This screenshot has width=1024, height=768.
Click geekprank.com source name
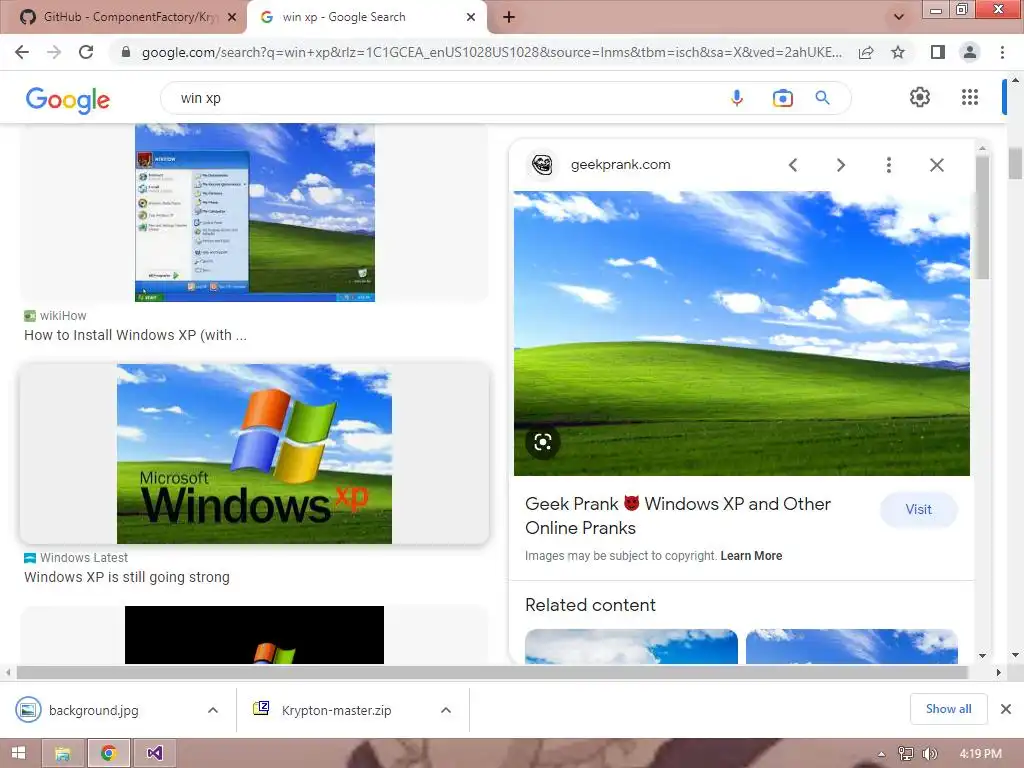tap(620, 165)
